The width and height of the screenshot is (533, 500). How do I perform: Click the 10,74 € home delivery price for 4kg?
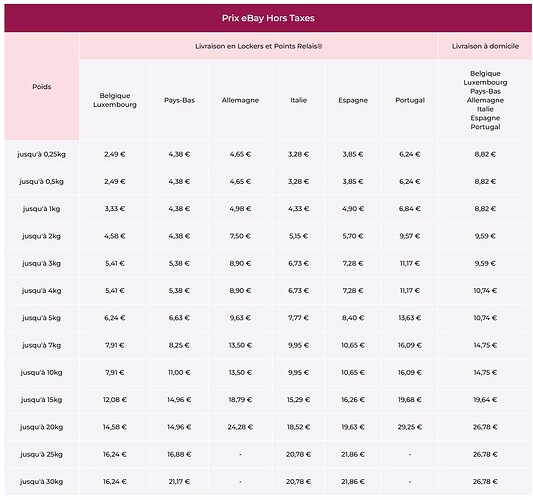485,291
